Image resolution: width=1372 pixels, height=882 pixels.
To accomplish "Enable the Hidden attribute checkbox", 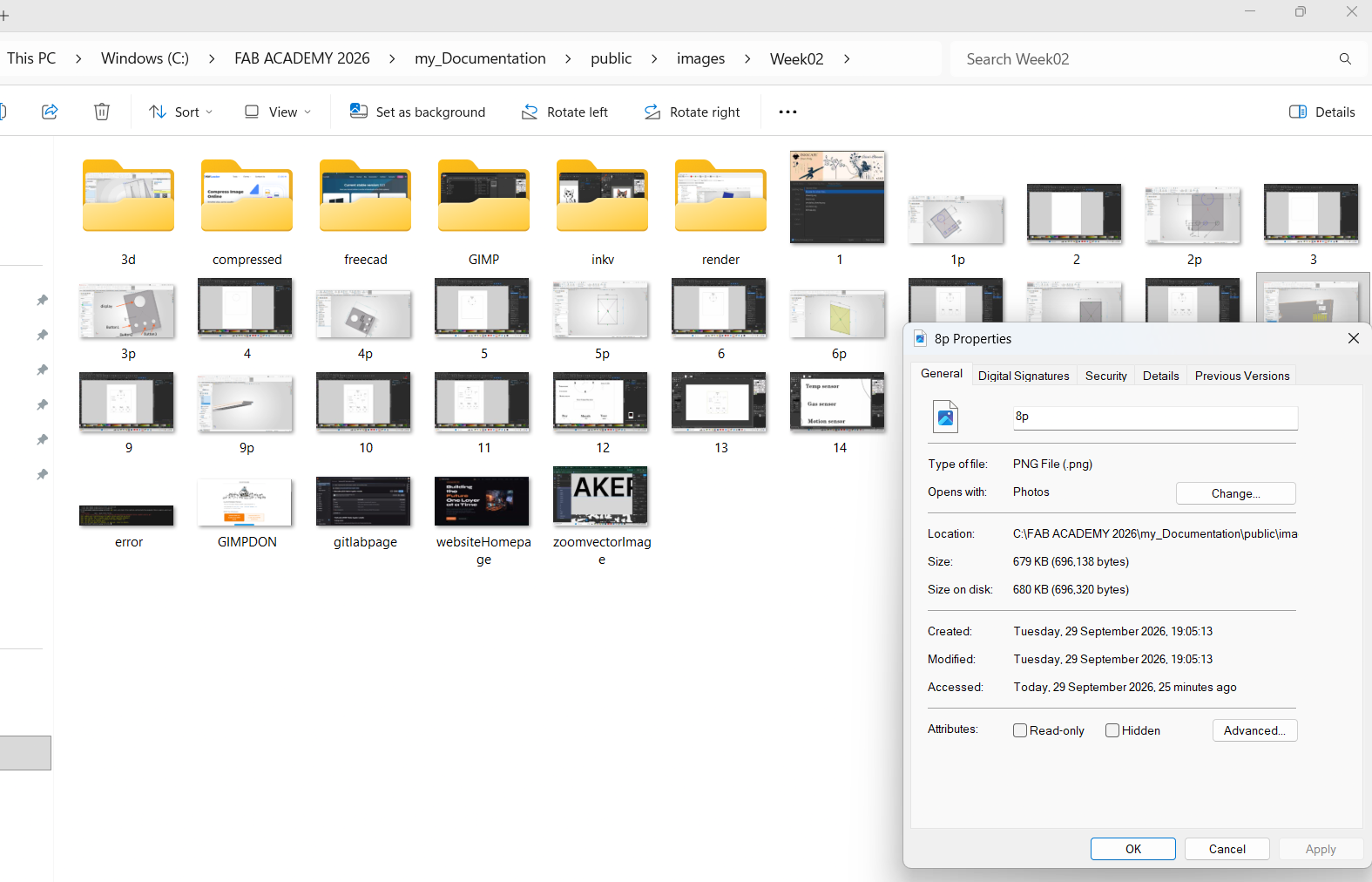I will 1112,730.
